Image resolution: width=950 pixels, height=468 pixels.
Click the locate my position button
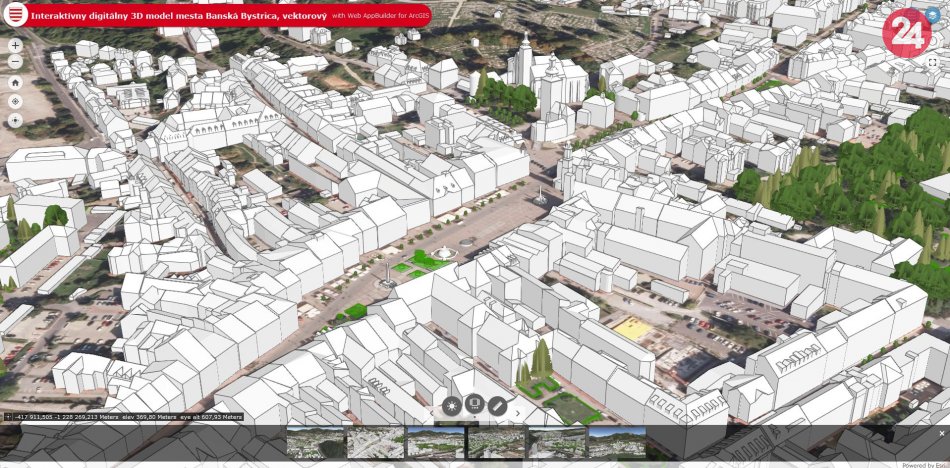[x=15, y=101]
